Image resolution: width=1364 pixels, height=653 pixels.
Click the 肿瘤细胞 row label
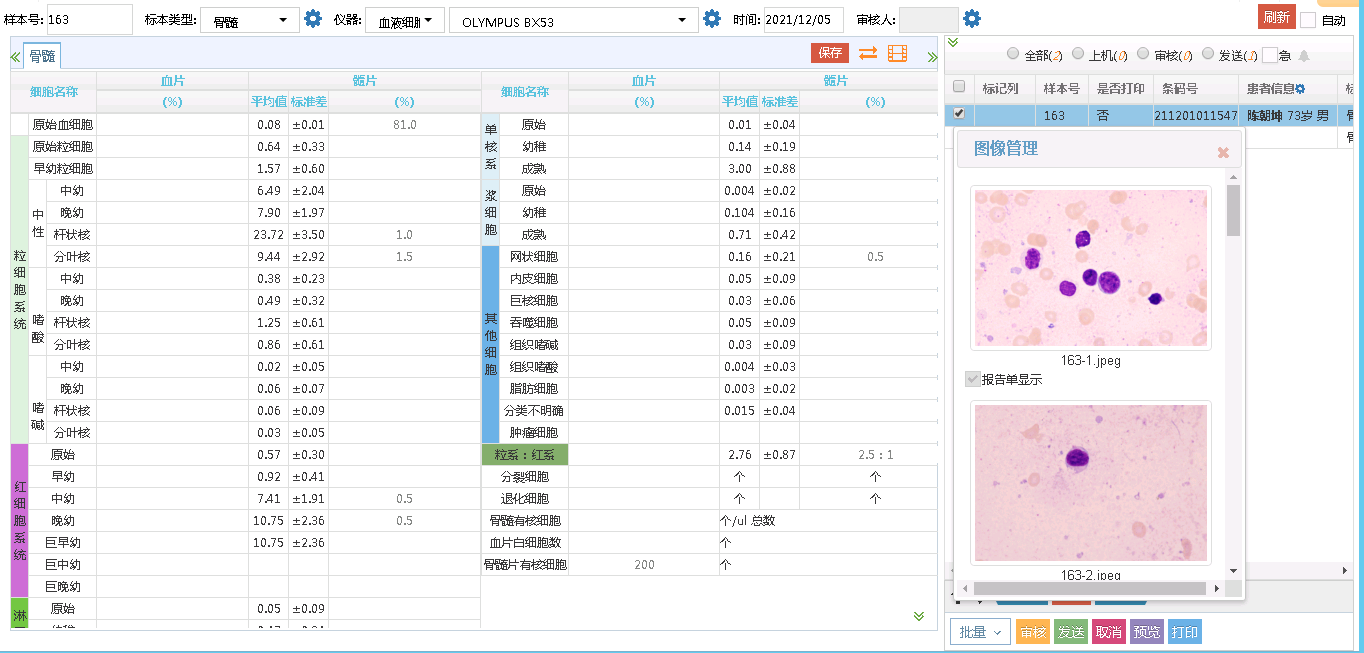click(x=533, y=433)
